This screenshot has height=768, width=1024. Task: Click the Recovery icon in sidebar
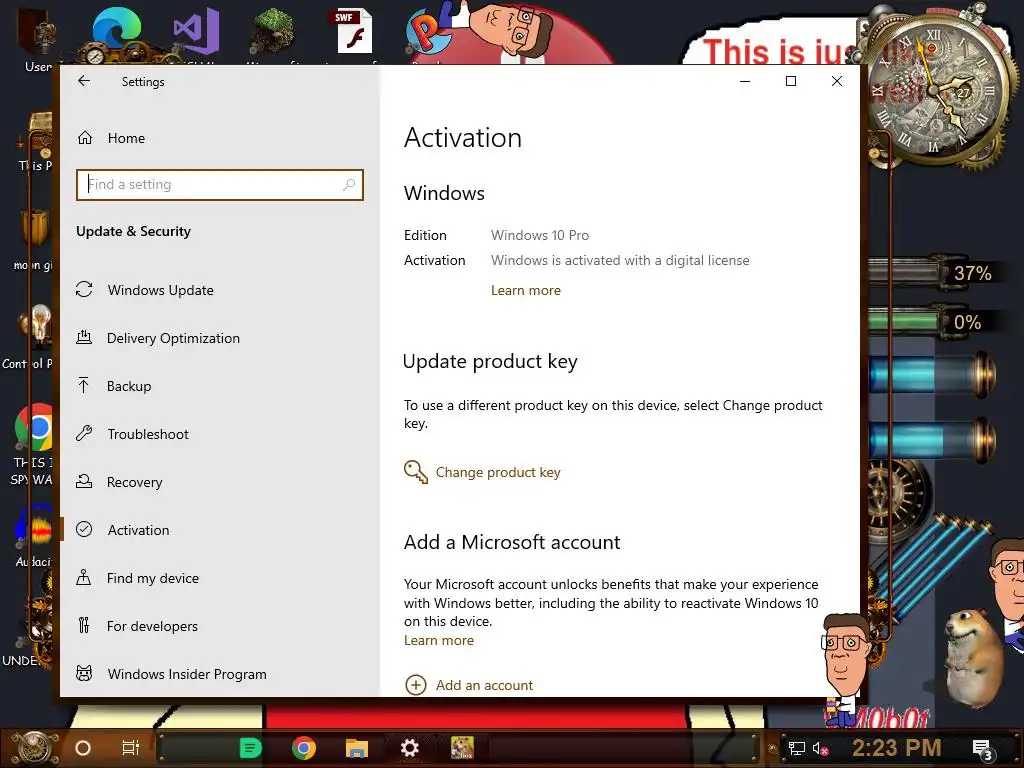click(x=84, y=481)
